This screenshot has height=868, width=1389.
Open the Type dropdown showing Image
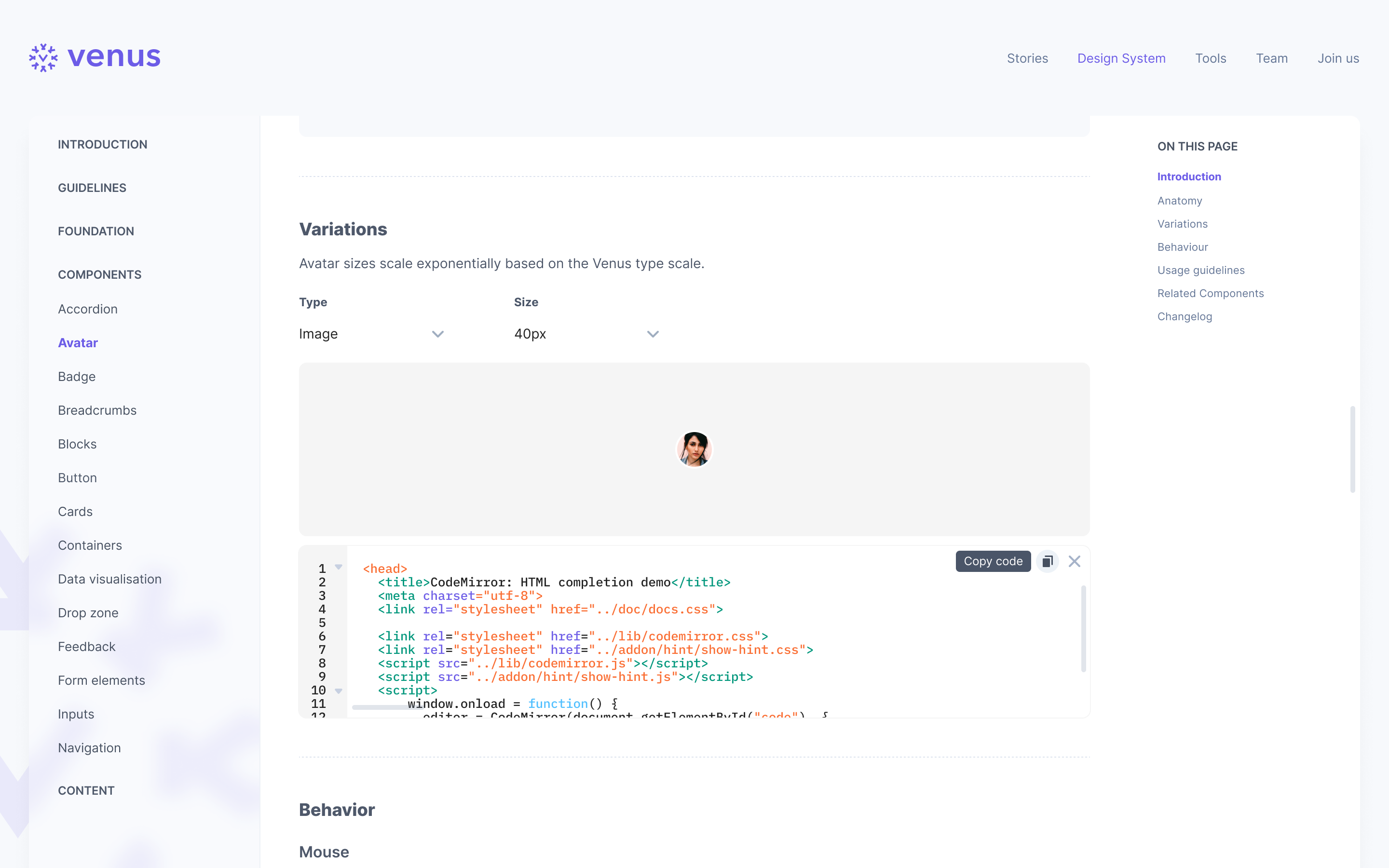coord(371,334)
